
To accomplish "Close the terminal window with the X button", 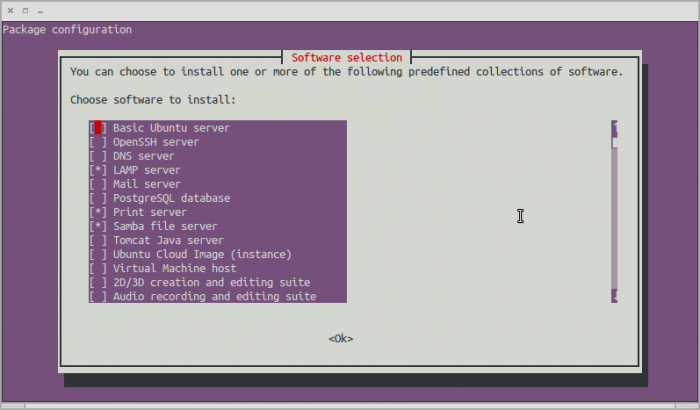I will pos(10,9).
